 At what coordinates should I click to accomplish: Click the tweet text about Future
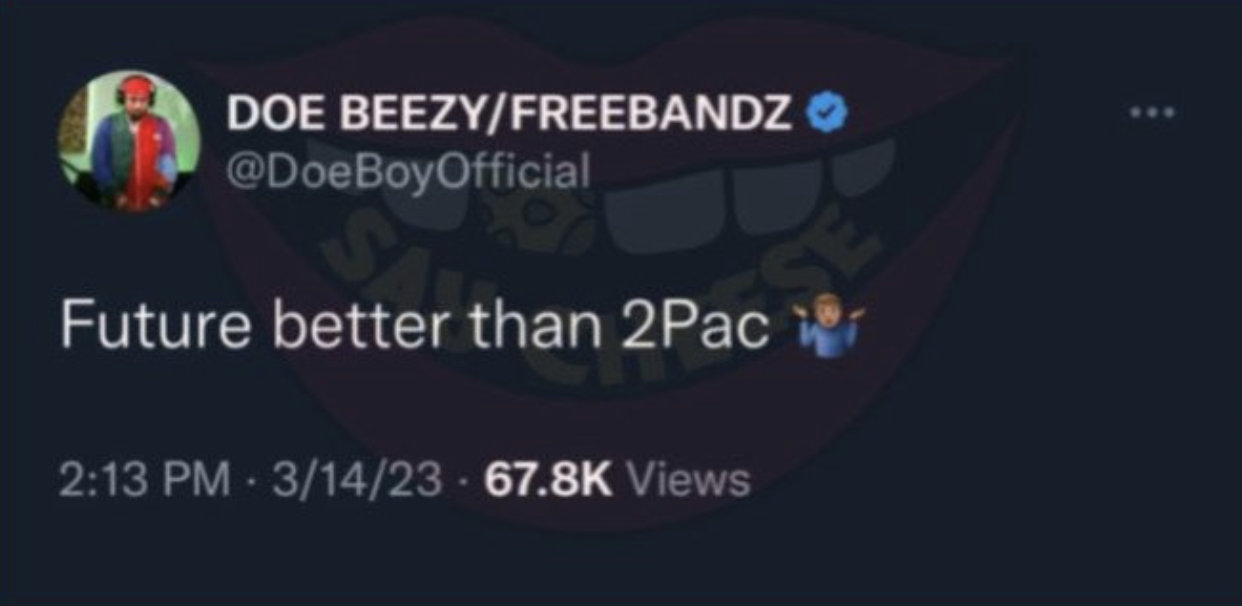459,329
